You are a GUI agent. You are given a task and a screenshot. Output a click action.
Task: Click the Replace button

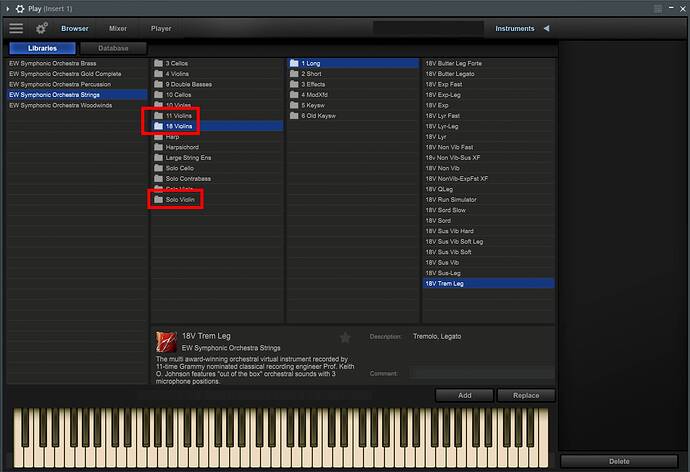tap(526, 395)
